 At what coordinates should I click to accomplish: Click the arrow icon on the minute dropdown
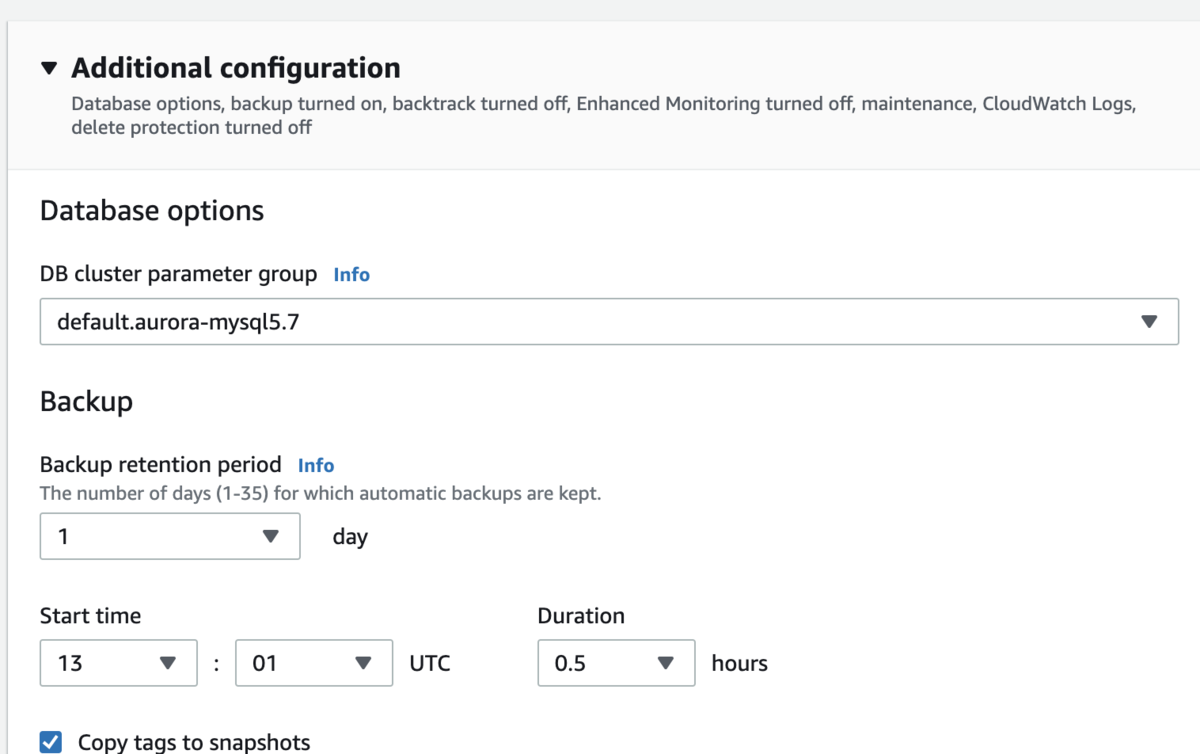pos(364,662)
